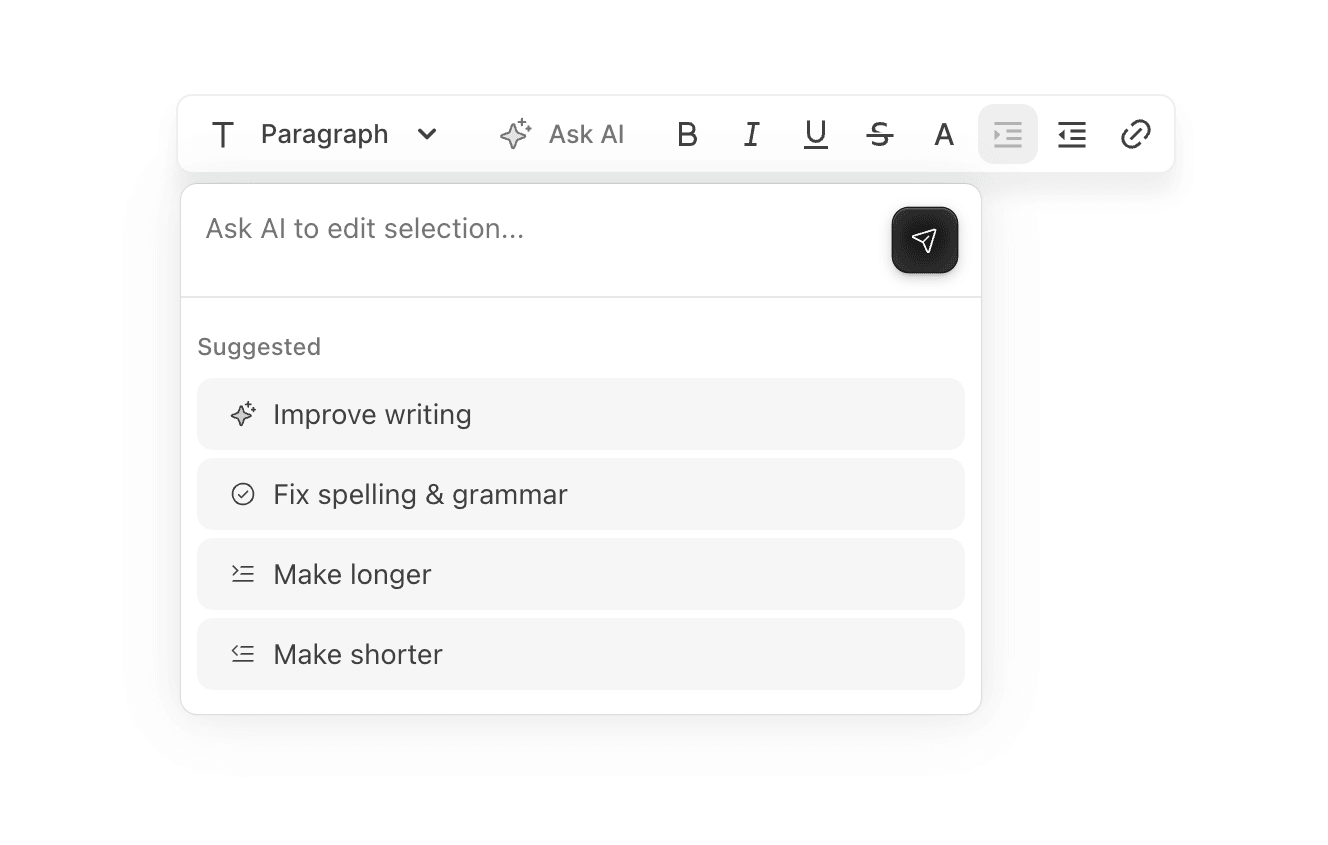Insert a hyperlink
1328x845 pixels.
pyautogui.click(x=1135, y=134)
